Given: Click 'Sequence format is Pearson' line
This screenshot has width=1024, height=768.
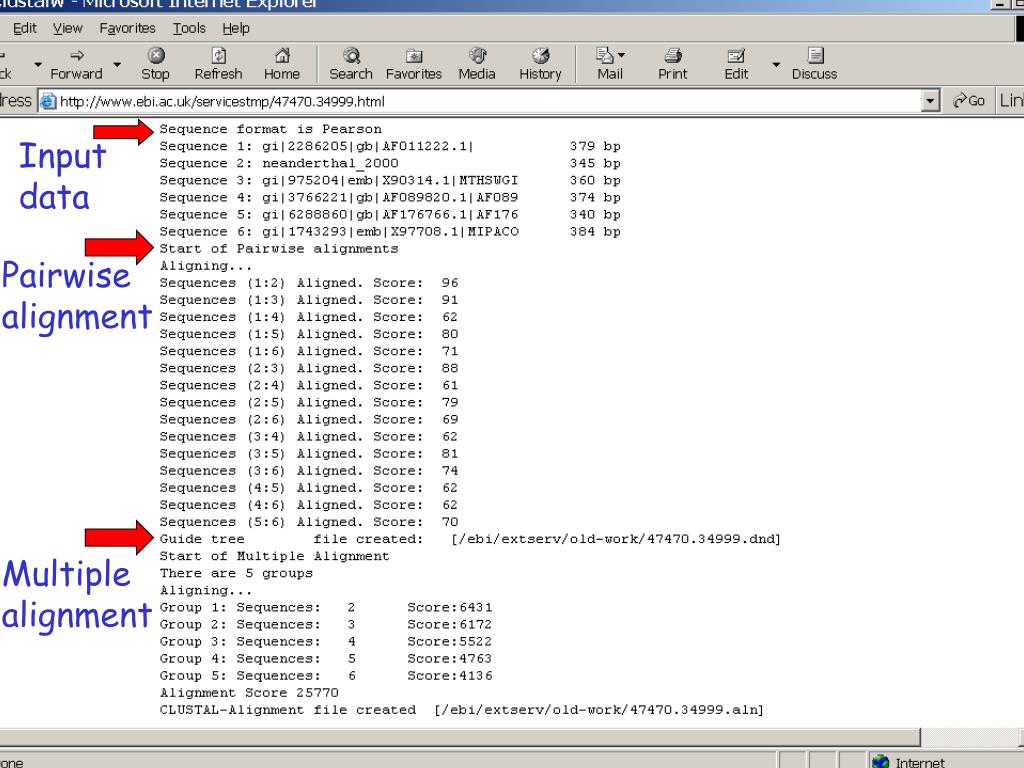Looking at the screenshot, I should pyautogui.click(x=270, y=129).
